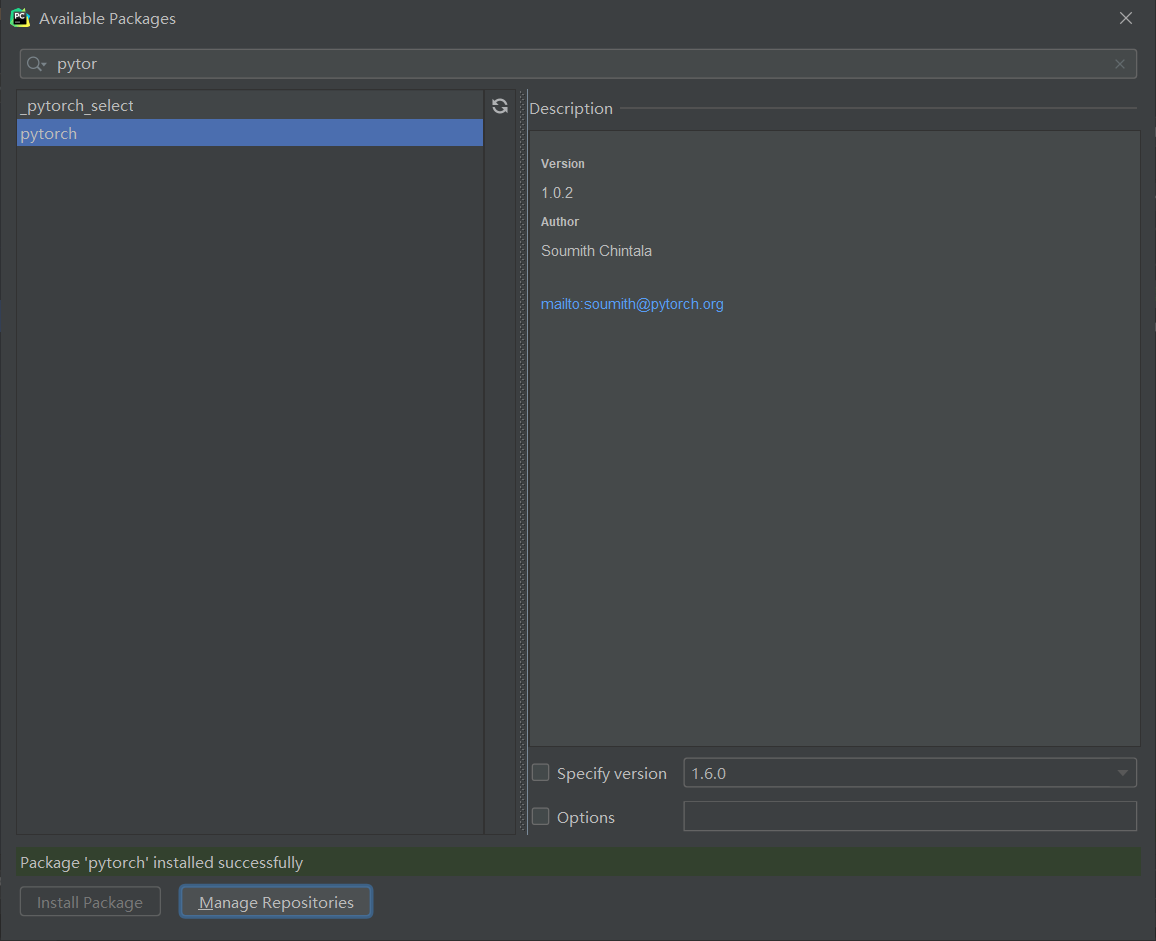Viewport: 1156px width, 941px height.
Task: Click the Options text input field
Action: click(910, 816)
